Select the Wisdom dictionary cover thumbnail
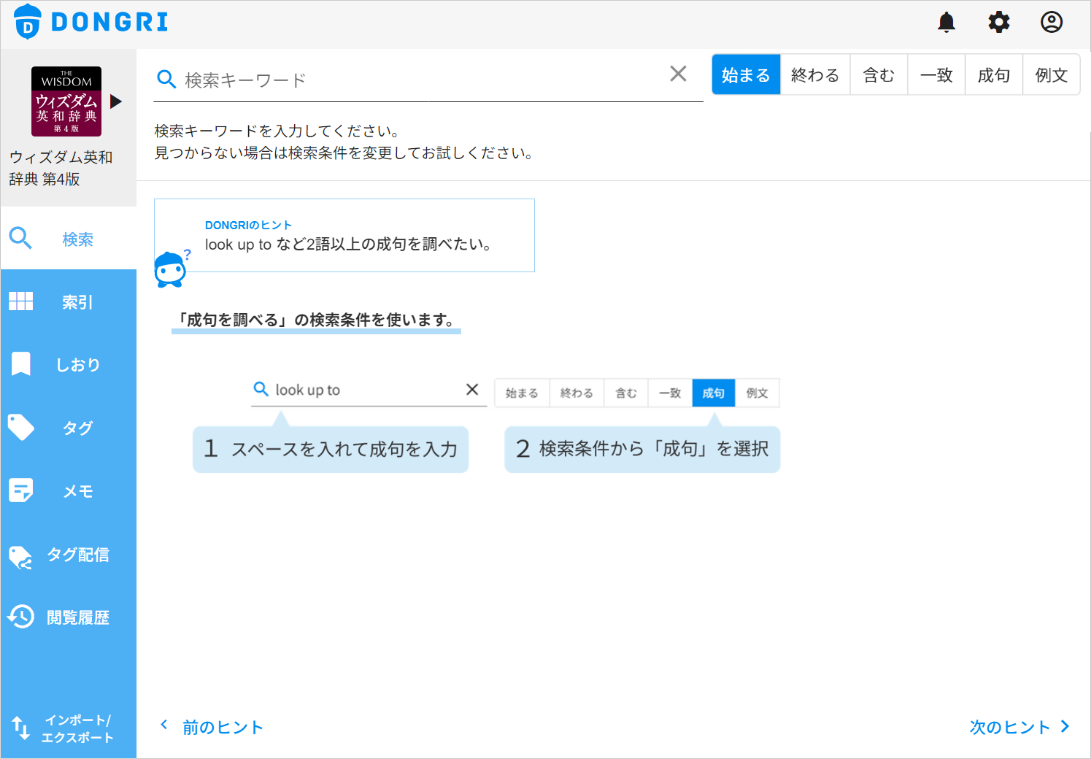The image size is (1091, 759). (x=66, y=102)
